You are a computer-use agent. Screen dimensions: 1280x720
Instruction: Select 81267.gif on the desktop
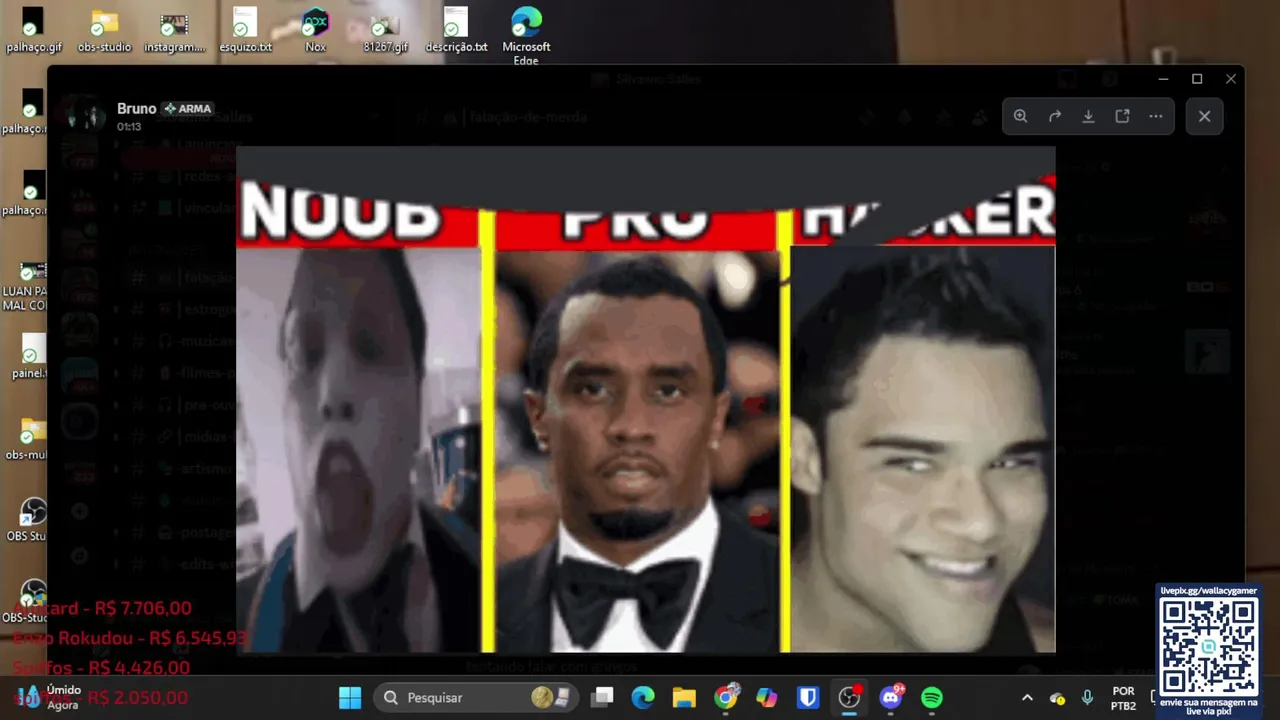coord(385,30)
